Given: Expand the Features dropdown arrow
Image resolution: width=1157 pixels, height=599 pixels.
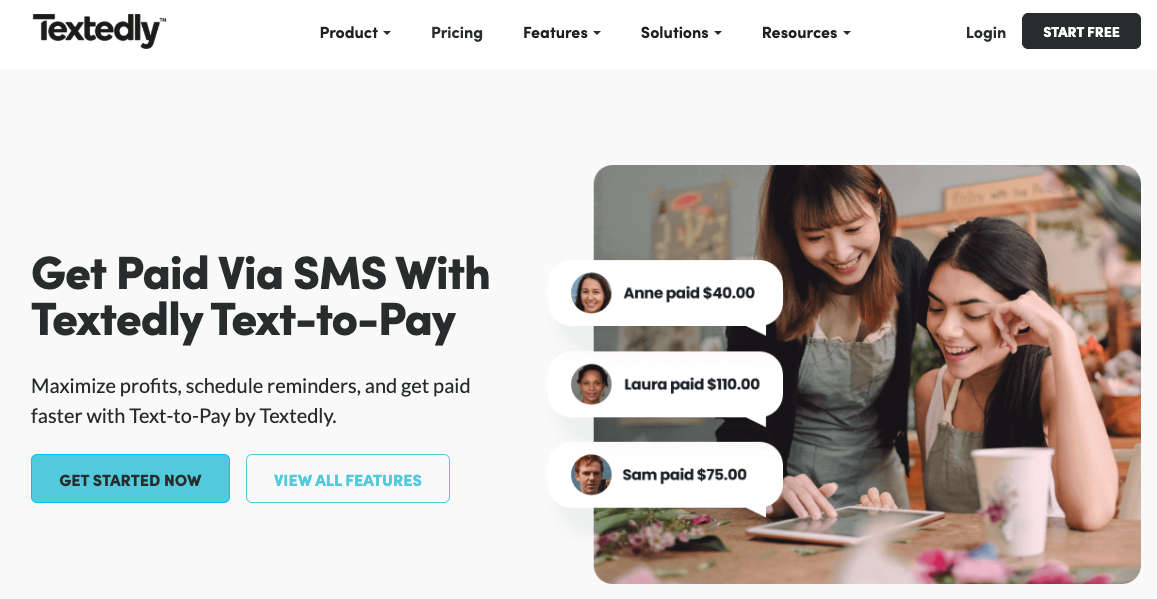Looking at the screenshot, I should pyautogui.click(x=597, y=33).
